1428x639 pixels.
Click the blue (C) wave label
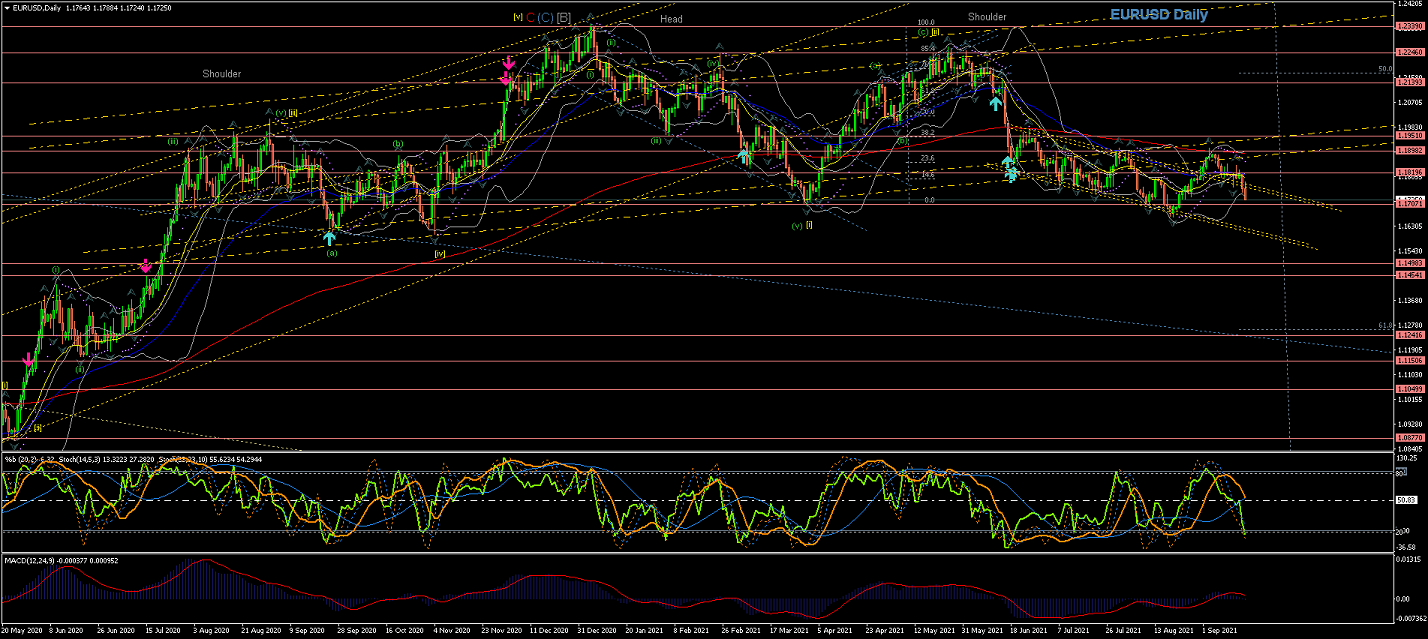pyautogui.click(x=545, y=17)
